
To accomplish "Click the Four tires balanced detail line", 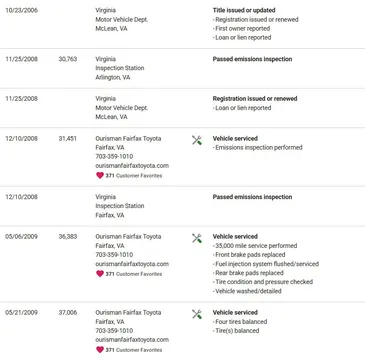I will 240,322.
